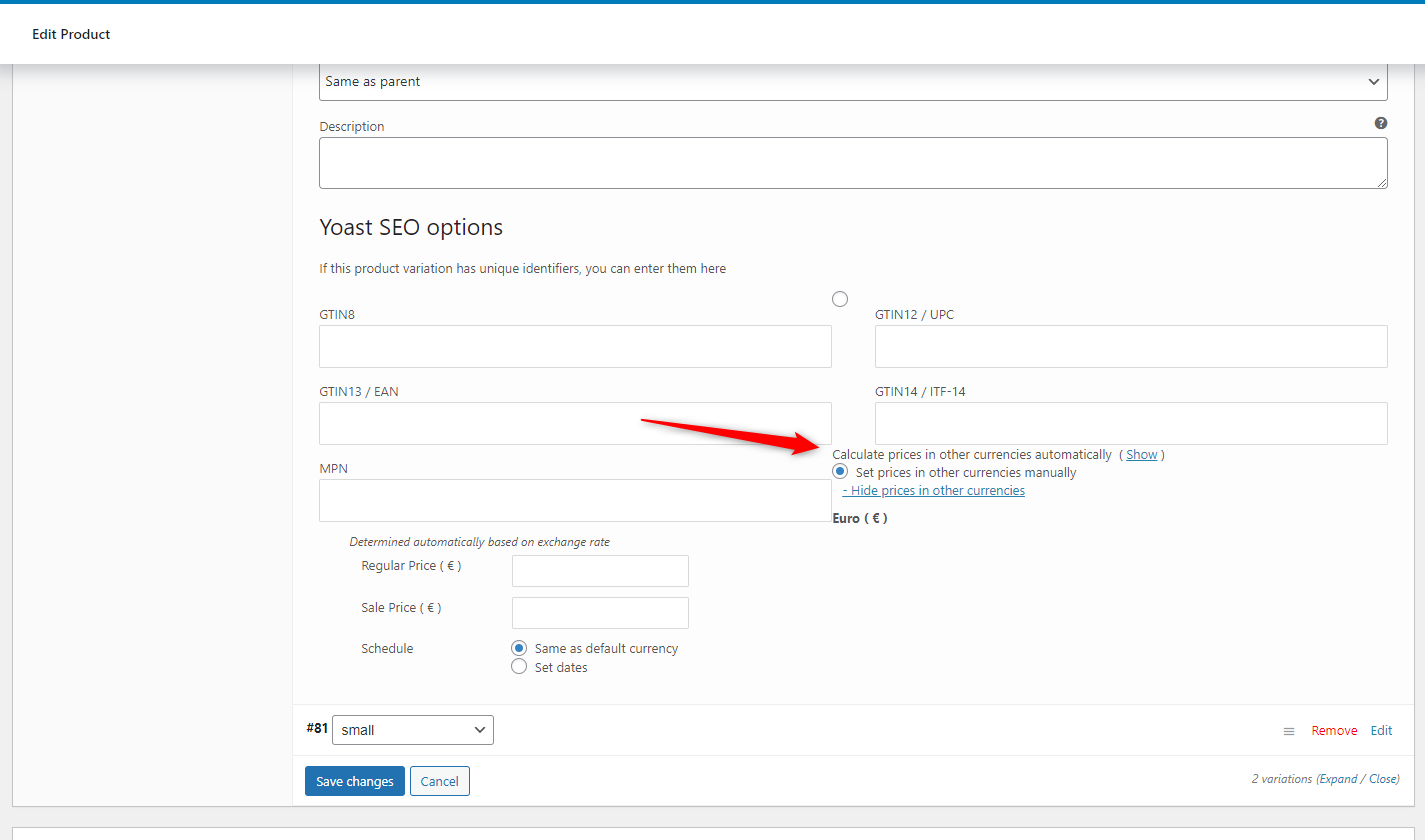Click the GTIN14 / ITF-14 input field
This screenshot has height=840, width=1425.
coord(1131,423)
